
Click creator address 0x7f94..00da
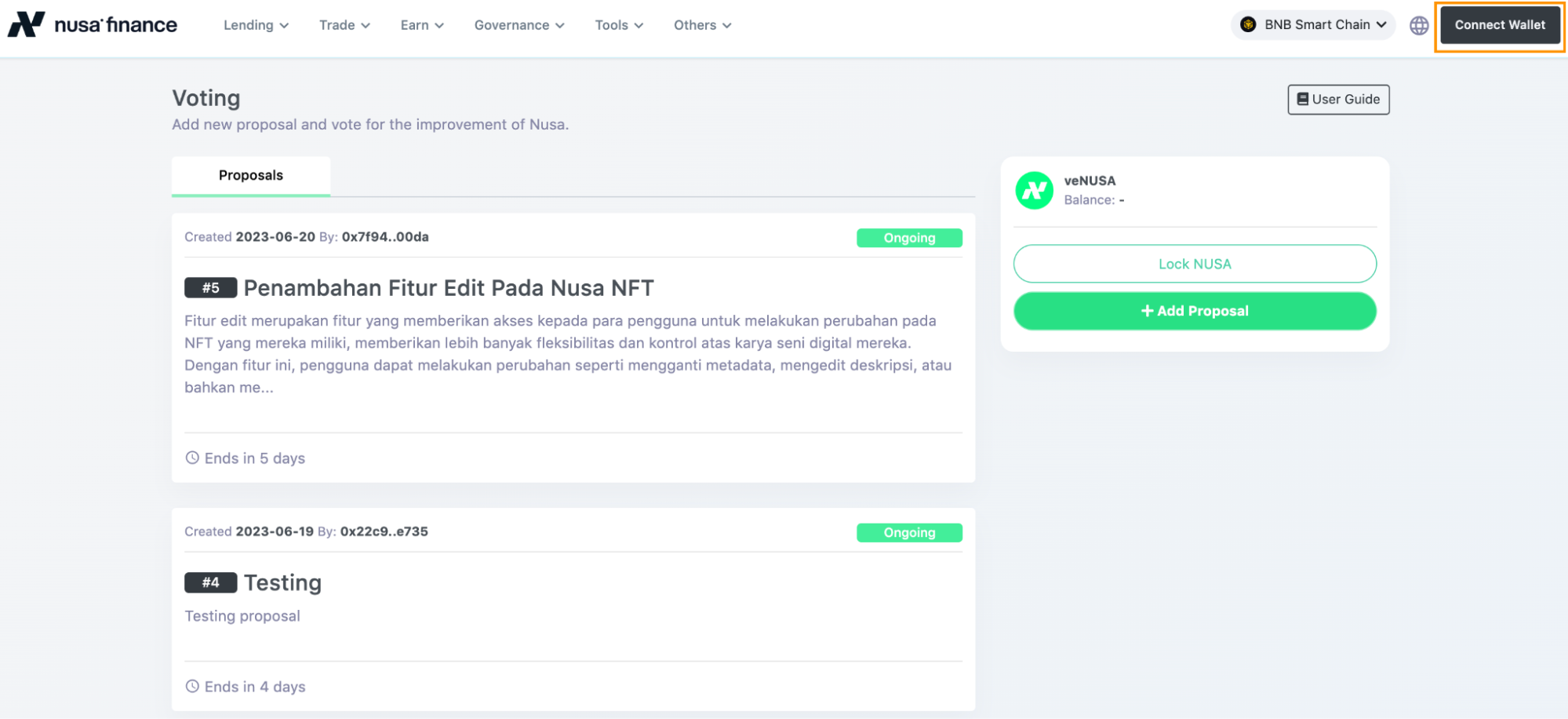[x=385, y=237]
